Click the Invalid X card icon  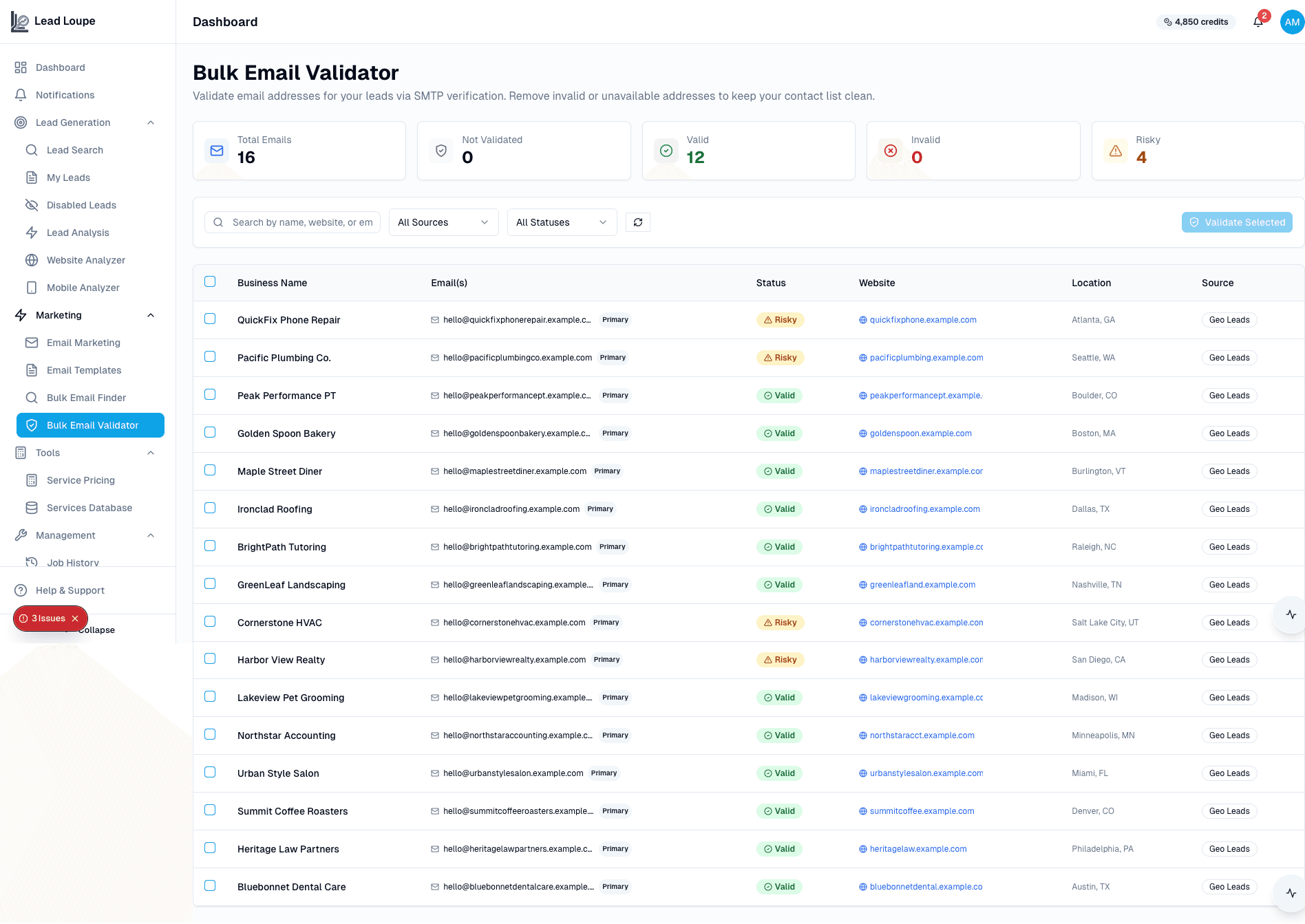[891, 151]
